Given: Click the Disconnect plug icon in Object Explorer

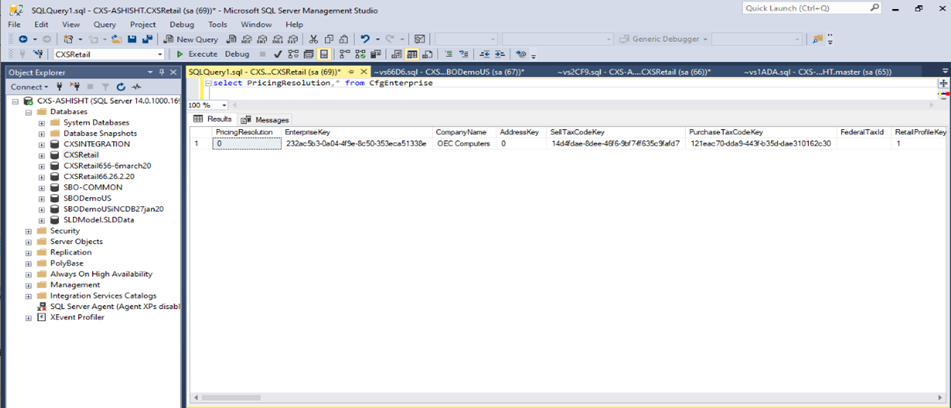Looking at the screenshot, I should 75,87.
